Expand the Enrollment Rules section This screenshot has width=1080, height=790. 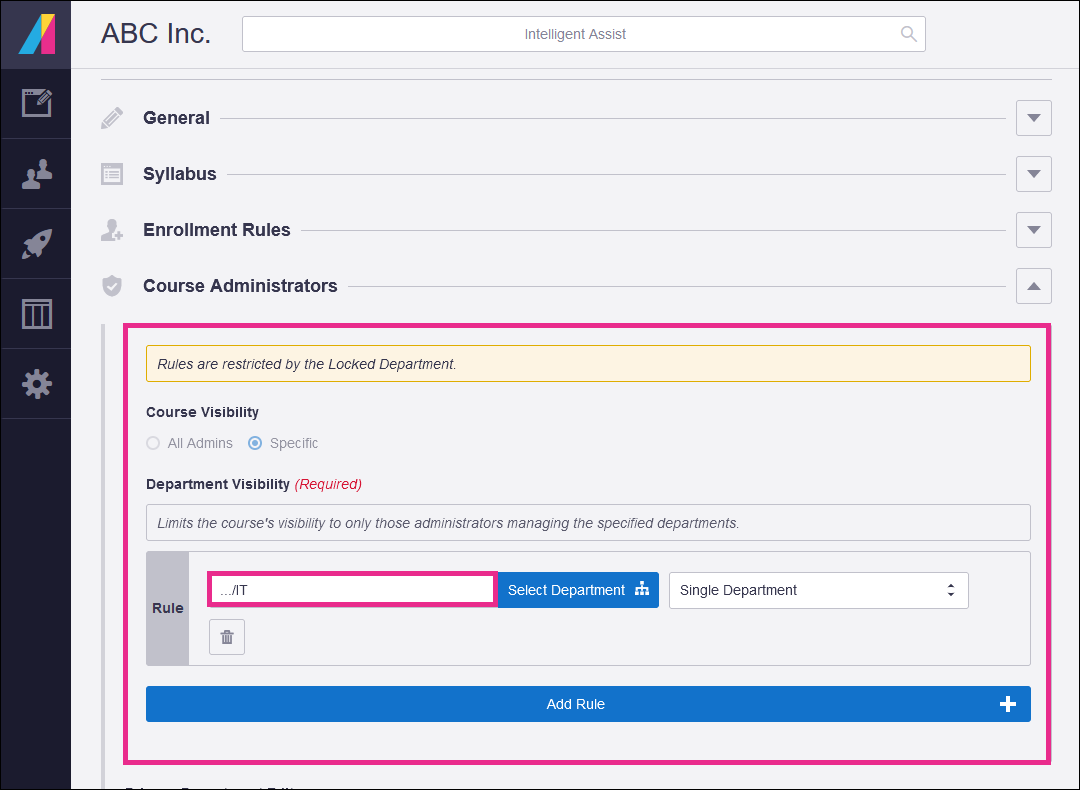[x=1033, y=229]
